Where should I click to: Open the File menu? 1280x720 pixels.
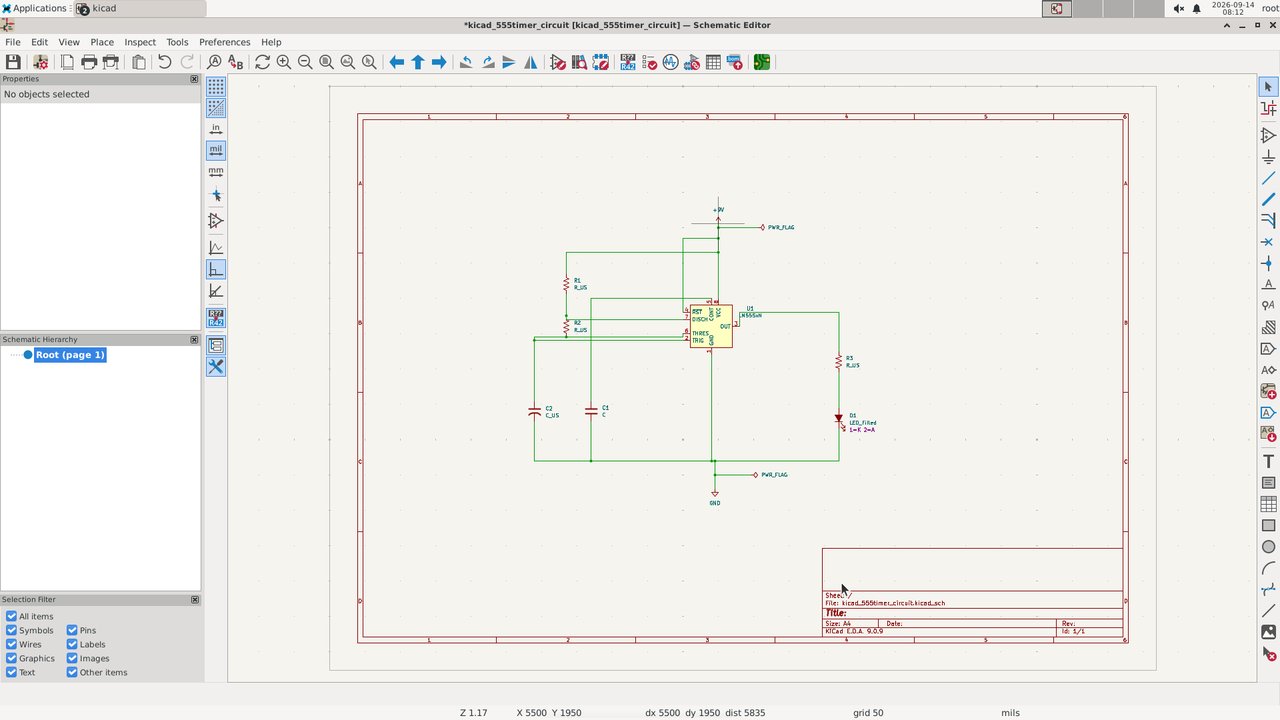coord(13,42)
